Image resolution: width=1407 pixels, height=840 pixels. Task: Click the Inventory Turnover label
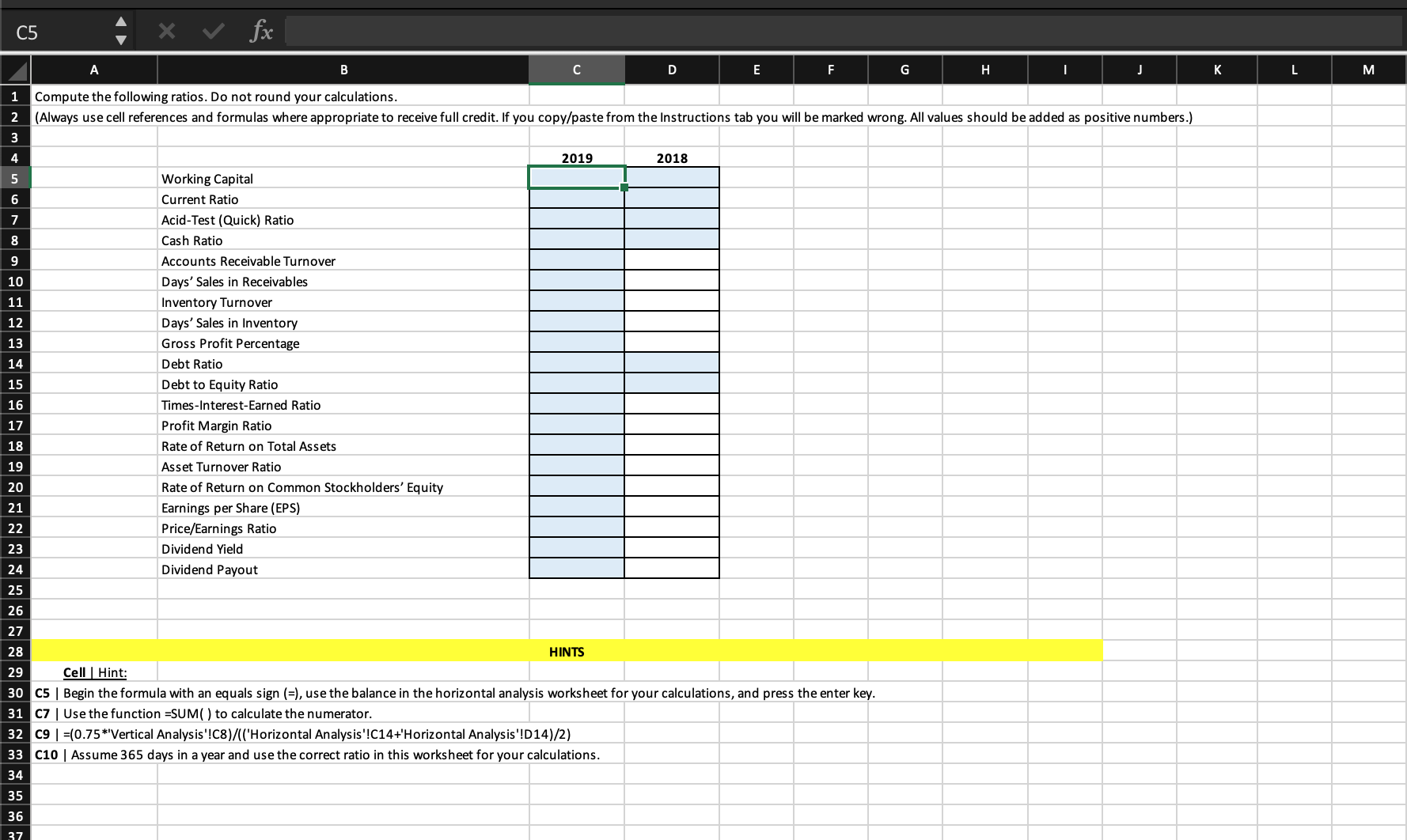pos(217,302)
